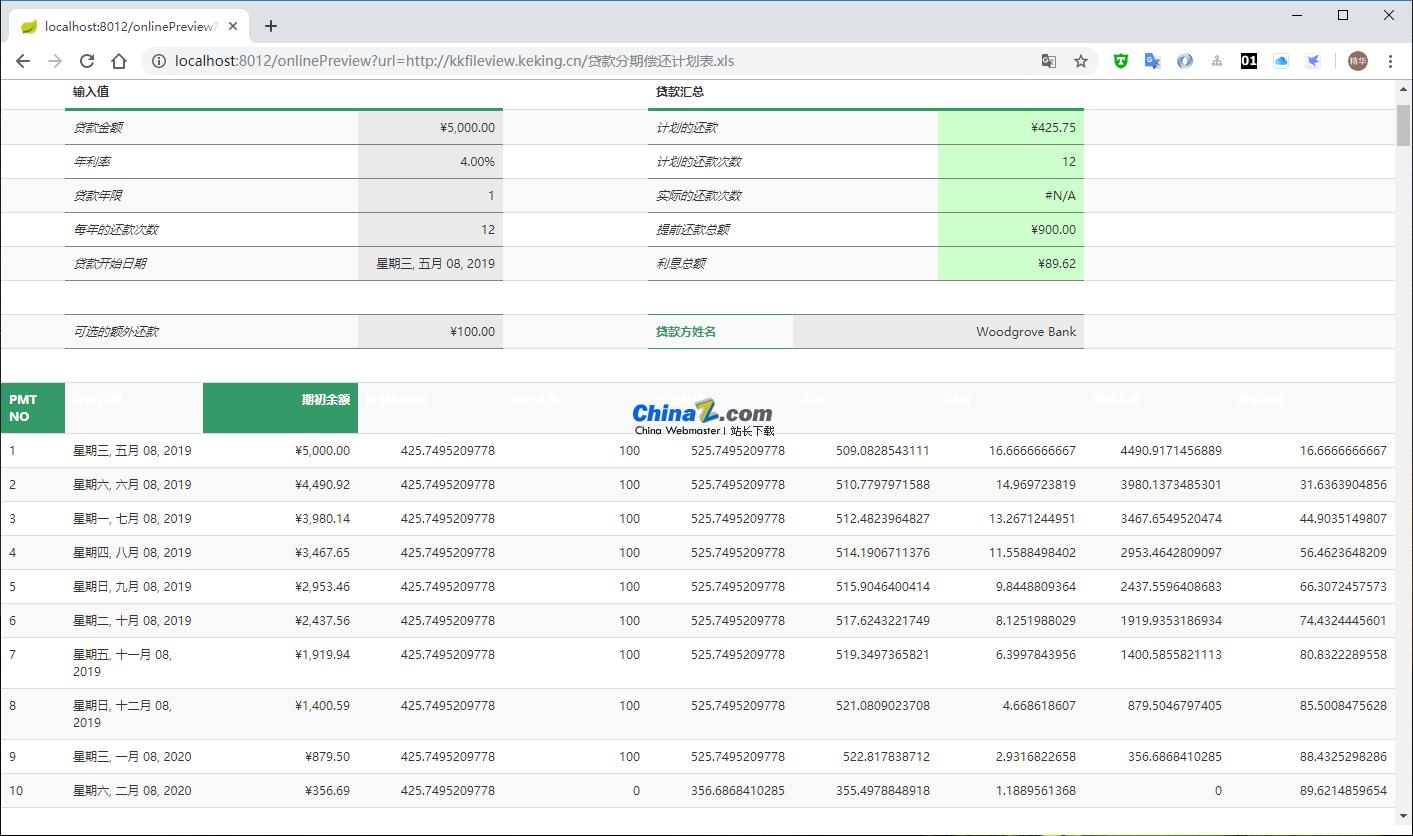View site information icon in address bar
Screen dimensions: 1413x836
pos(158,61)
